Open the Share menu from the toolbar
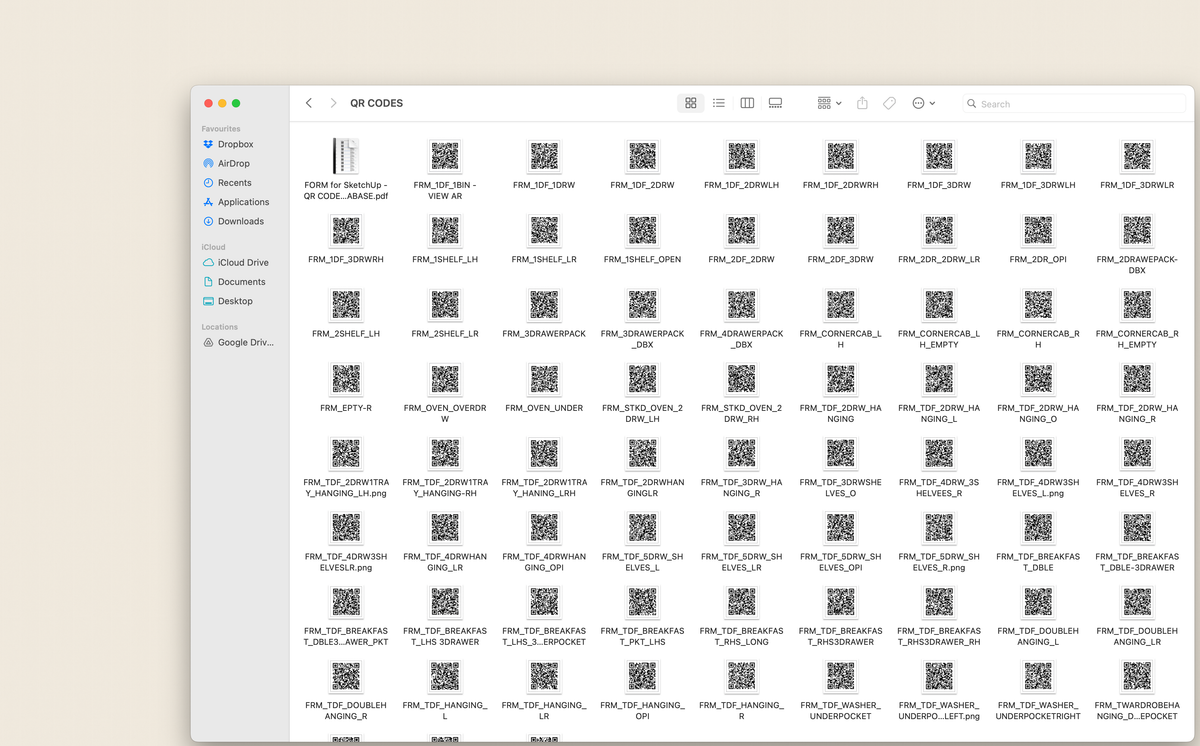1200x746 pixels. 861,103
